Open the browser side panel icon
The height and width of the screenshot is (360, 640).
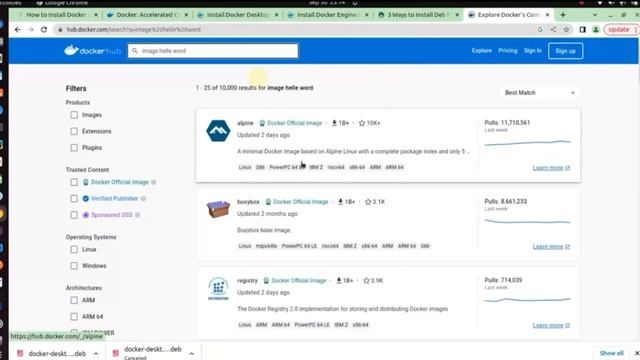tap(582, 29)
